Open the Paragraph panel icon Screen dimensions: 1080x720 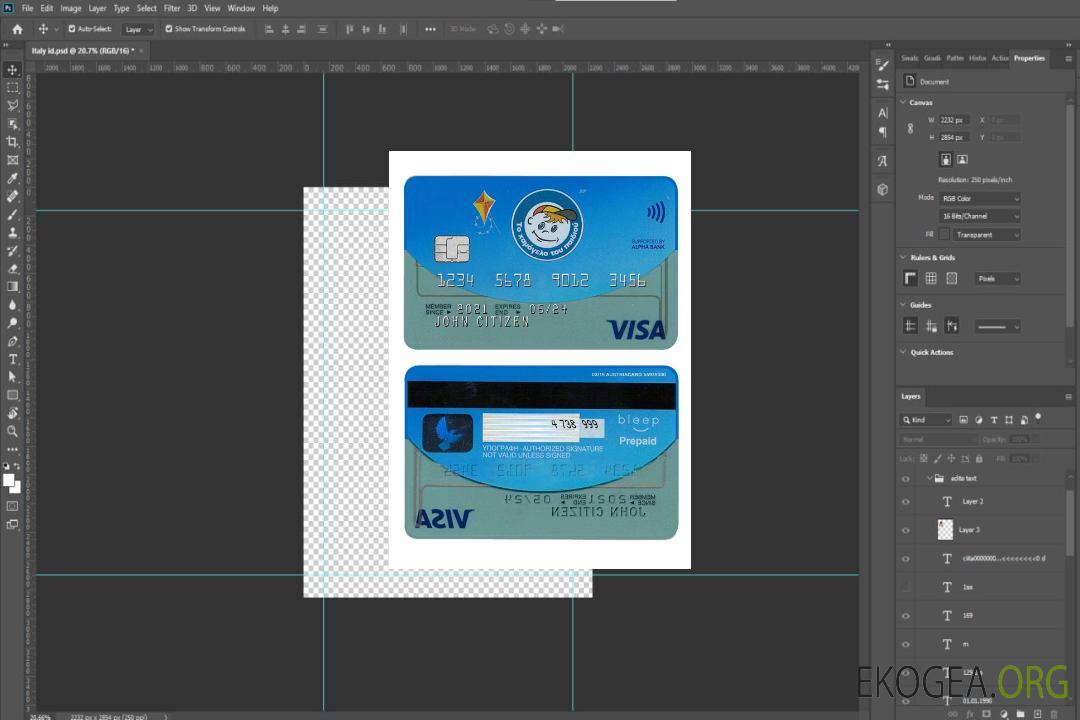tap(883, 132)
